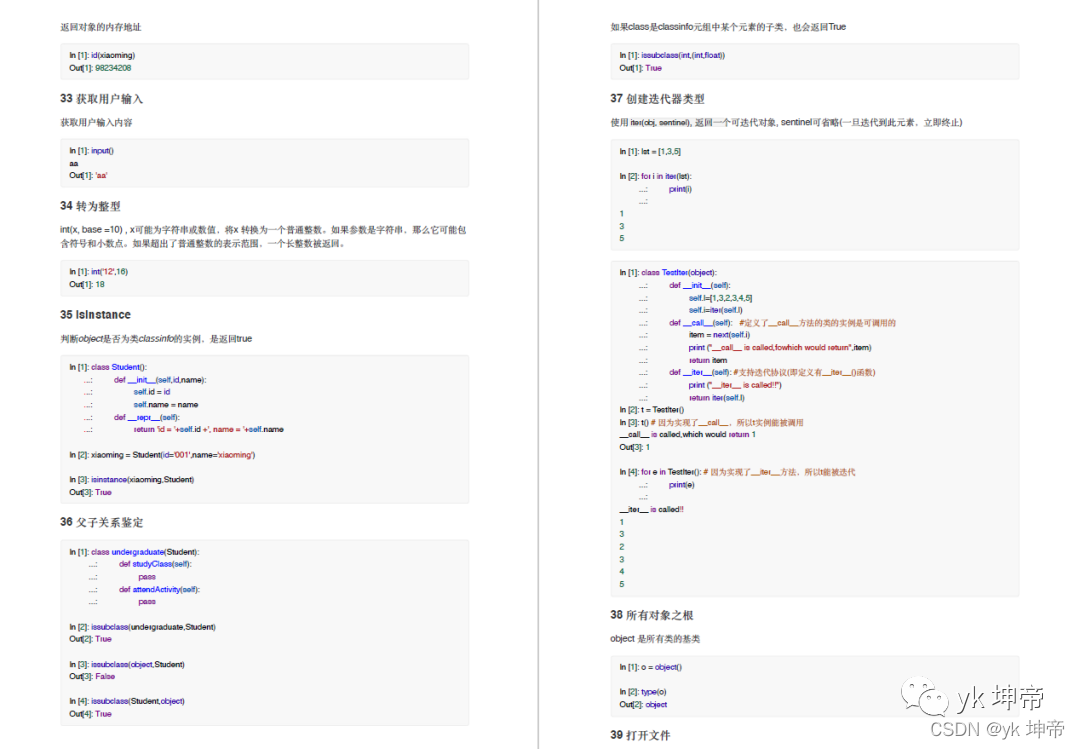This screenshot has height=749, width=1080.
Task: Click the line "In [1]: class TestIter(object):"
Action: [668, 272]
